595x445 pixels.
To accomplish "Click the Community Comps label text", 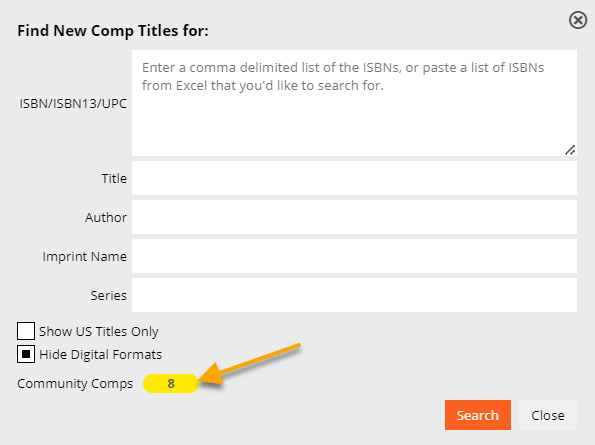I will pyautogui.click(x=75, y=384).
